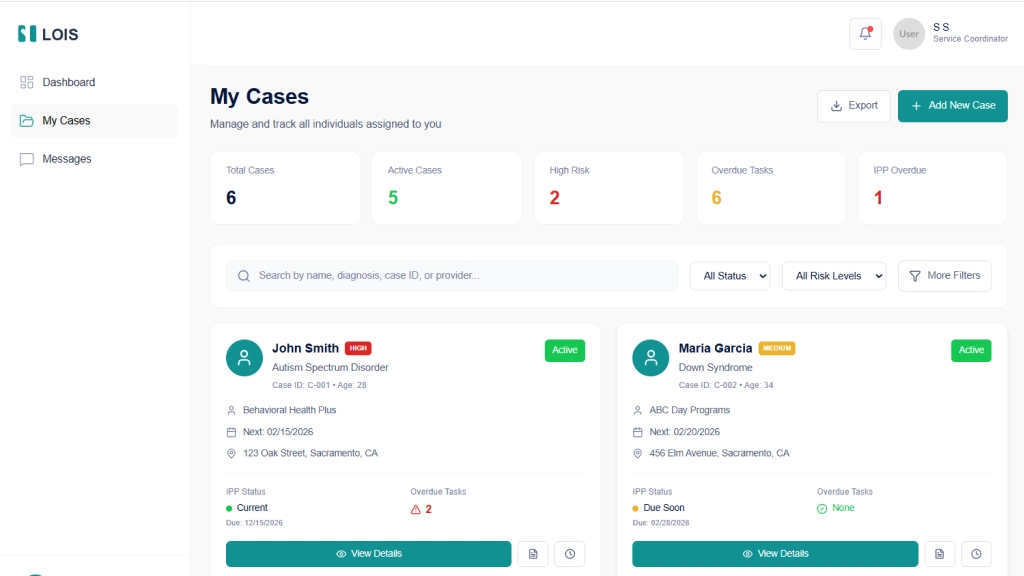Open the All Risk Levels dropdown
The image size is (1024, 576).
(x=834, y=276)
